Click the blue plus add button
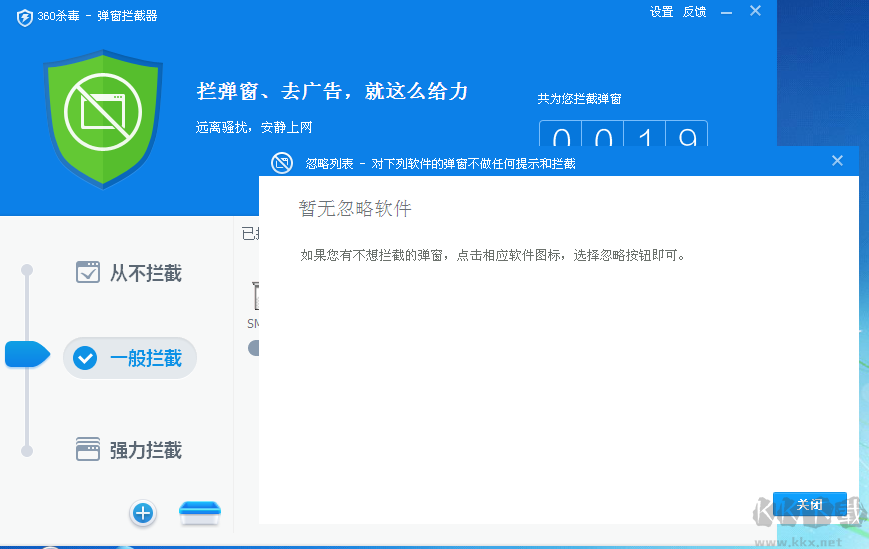Screen dimensions: 869x549 point(143,513)
